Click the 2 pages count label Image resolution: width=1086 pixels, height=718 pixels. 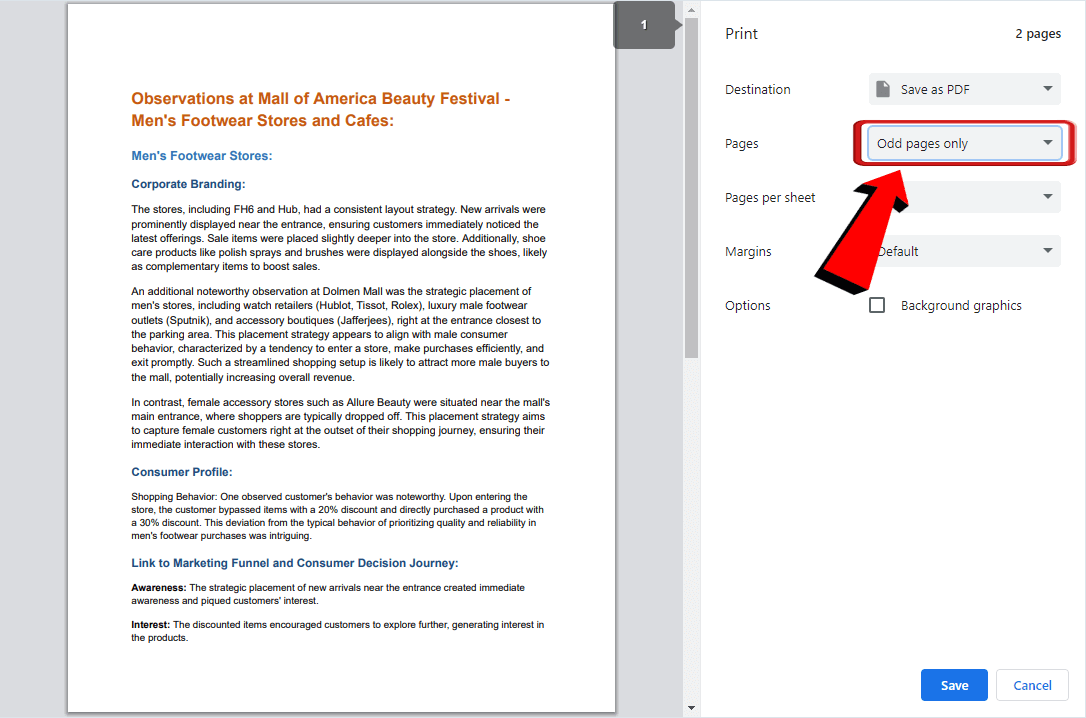pyautogui.click(x=1037, y=33)
